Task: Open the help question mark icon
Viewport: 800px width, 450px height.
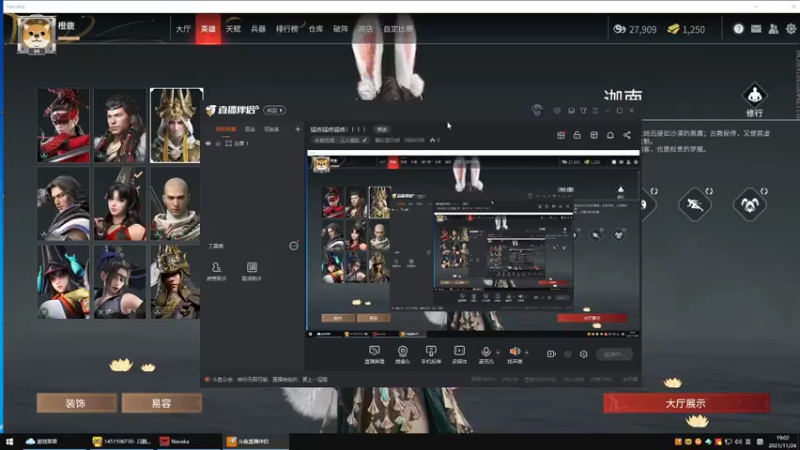Action: 738,29
